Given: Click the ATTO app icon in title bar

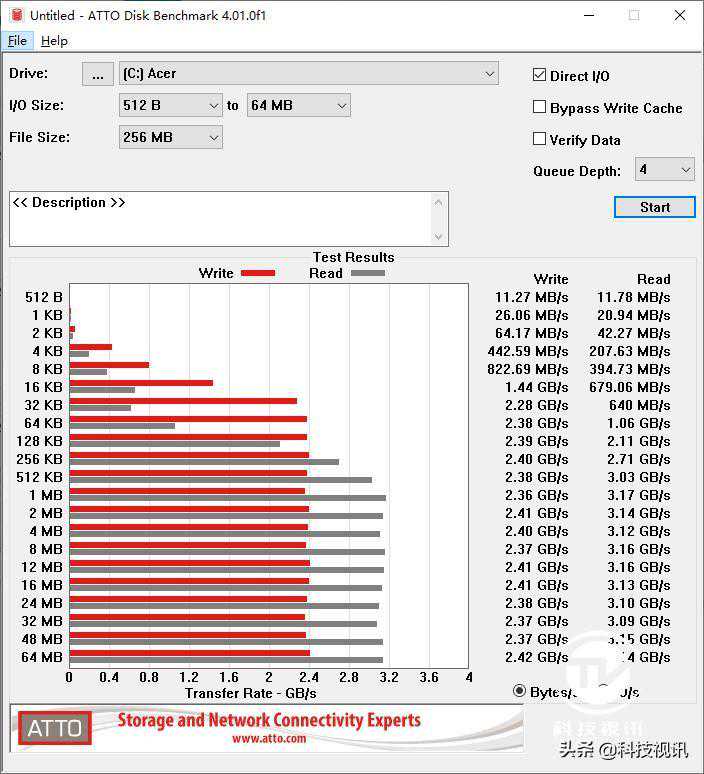Looking at the screenshot, I should [x=14, y=15].
